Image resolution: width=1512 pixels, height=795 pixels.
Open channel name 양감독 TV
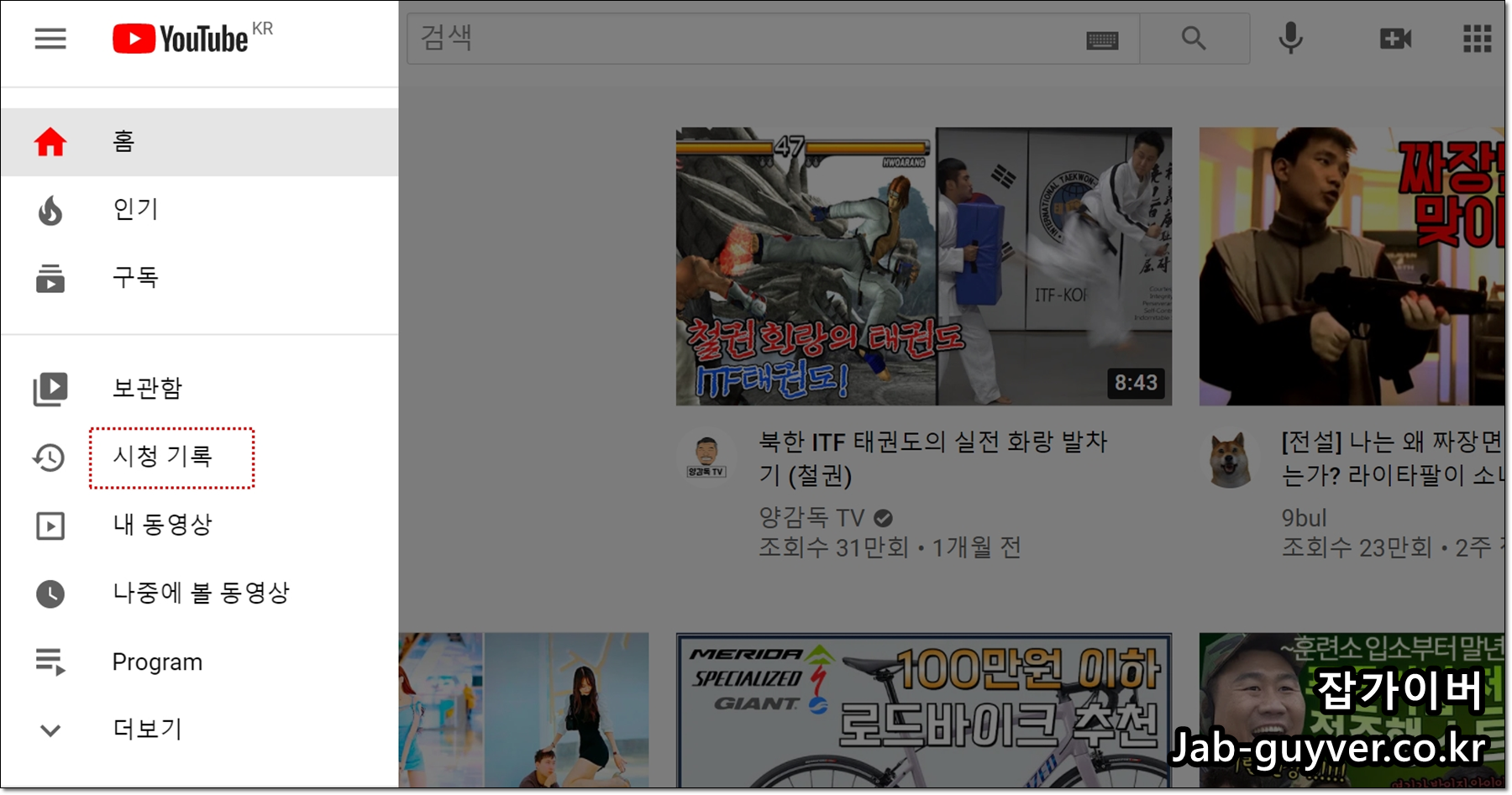(811, 517)
